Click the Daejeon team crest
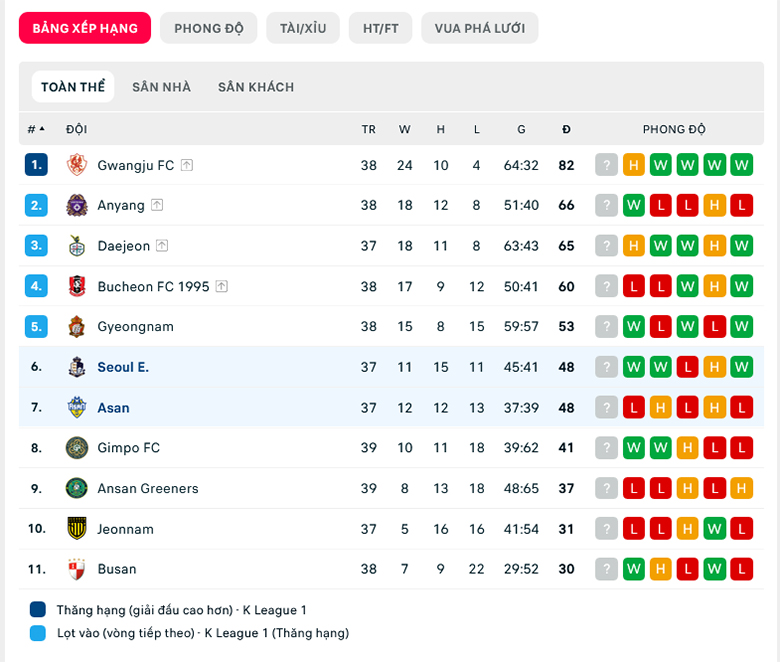This screenshot has height=662, width=780. tap(77, 246)
